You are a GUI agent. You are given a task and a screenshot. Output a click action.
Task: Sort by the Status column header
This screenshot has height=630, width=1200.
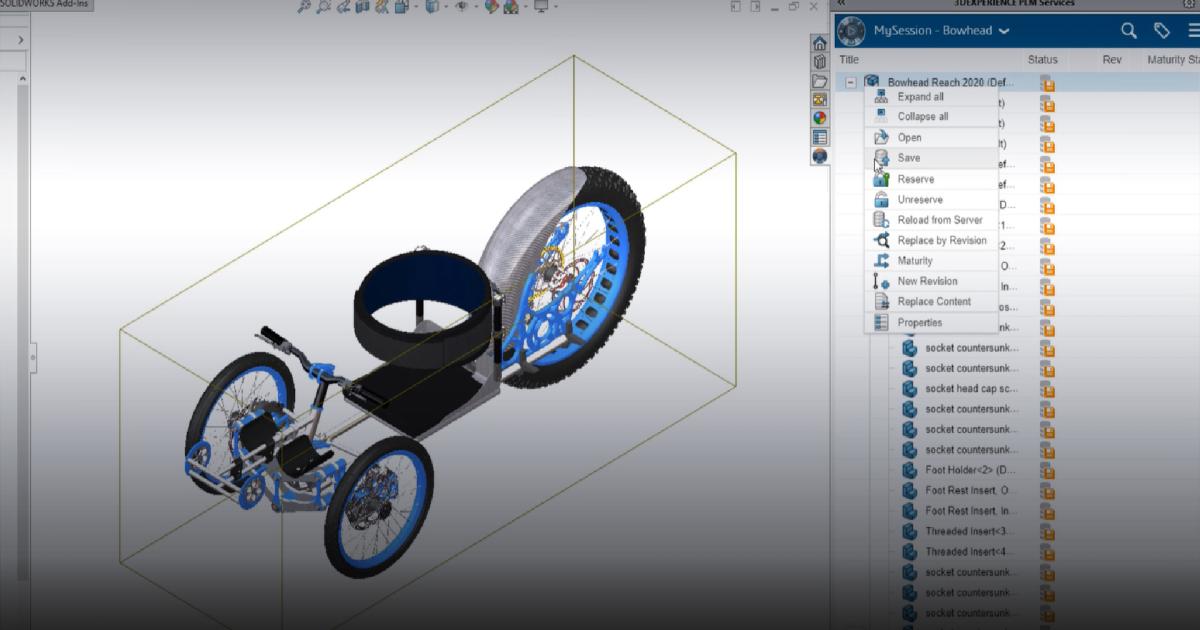[x=1042, y=60]
